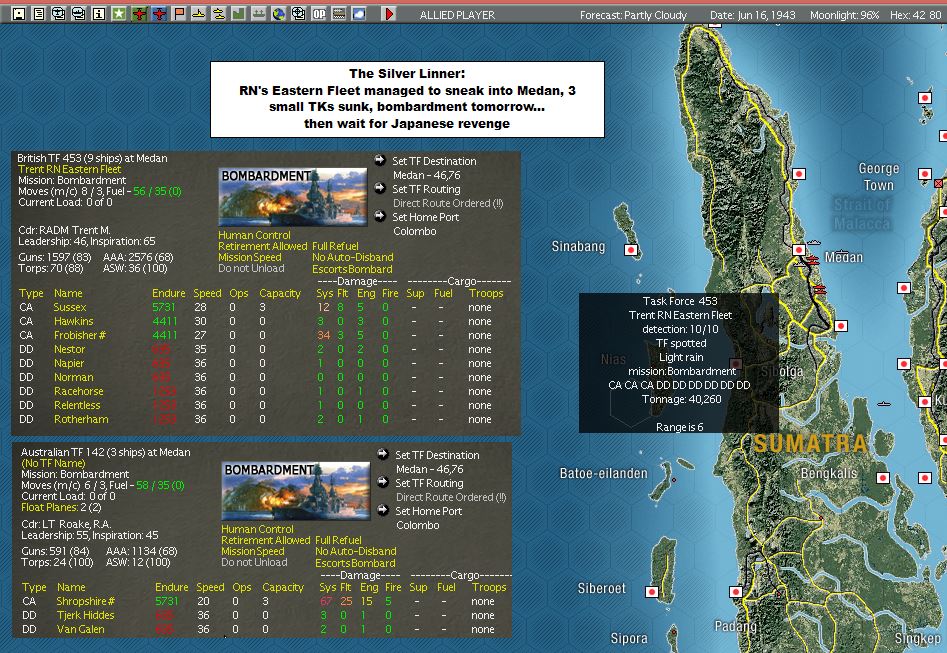Click the third toolbar icon with aircraft window
The height and width of the screenshot is (653, 947).
pyautogui.click(x=59, y=13)
